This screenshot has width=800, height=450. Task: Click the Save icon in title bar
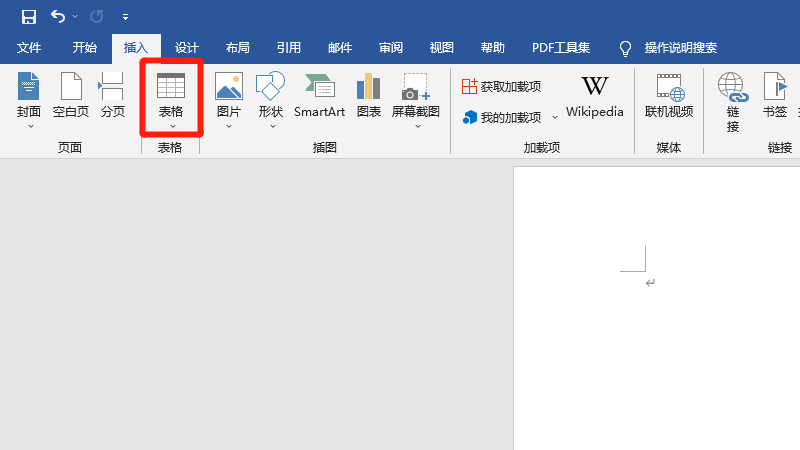click(29, 17)
